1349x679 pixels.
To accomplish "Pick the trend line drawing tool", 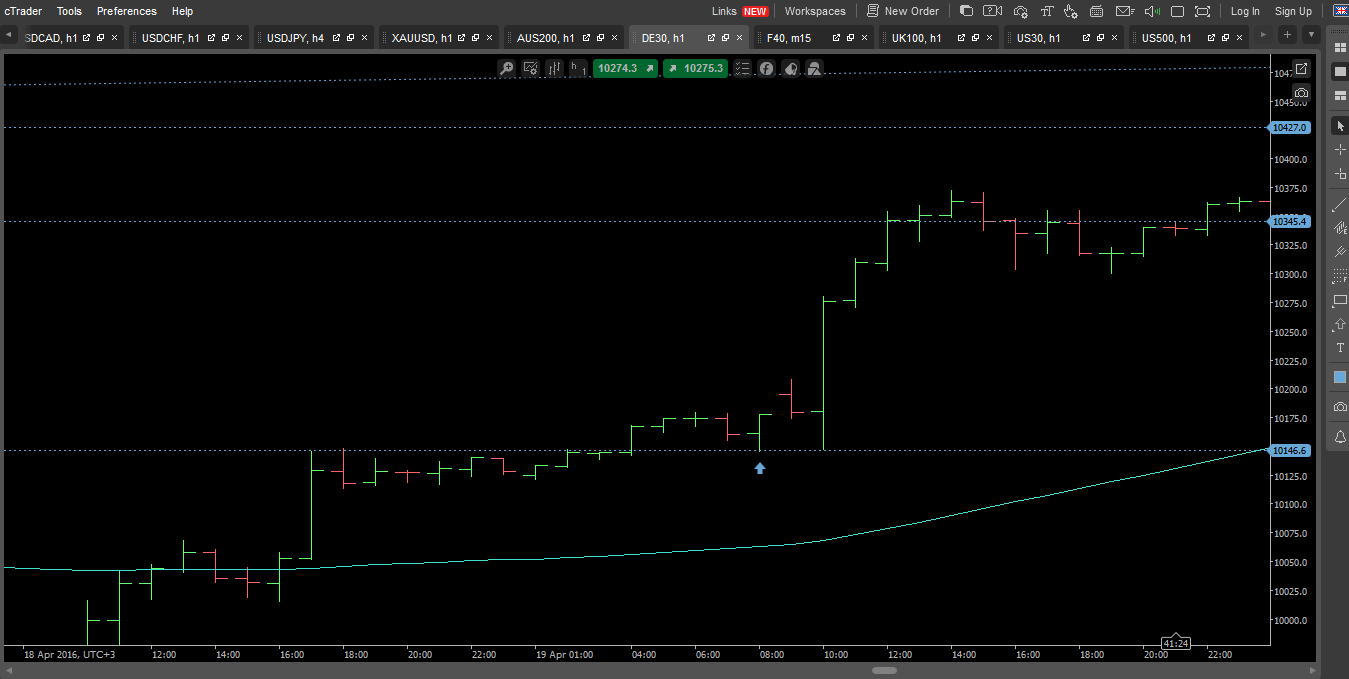I will coord(1340,204).
